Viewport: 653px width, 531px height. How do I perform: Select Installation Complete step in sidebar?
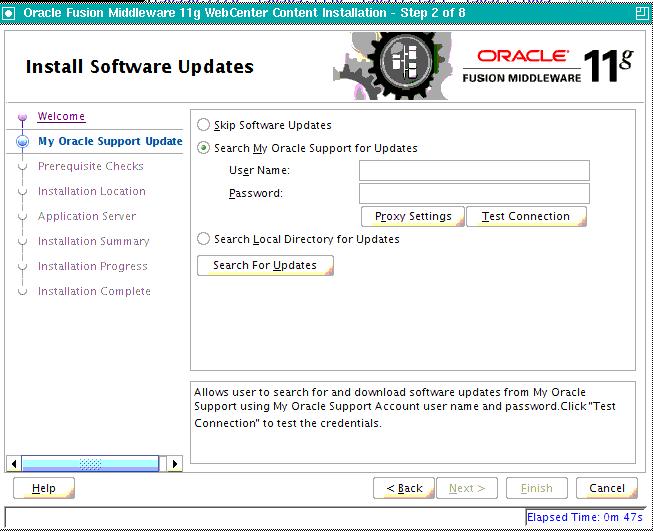click(94, 291)
